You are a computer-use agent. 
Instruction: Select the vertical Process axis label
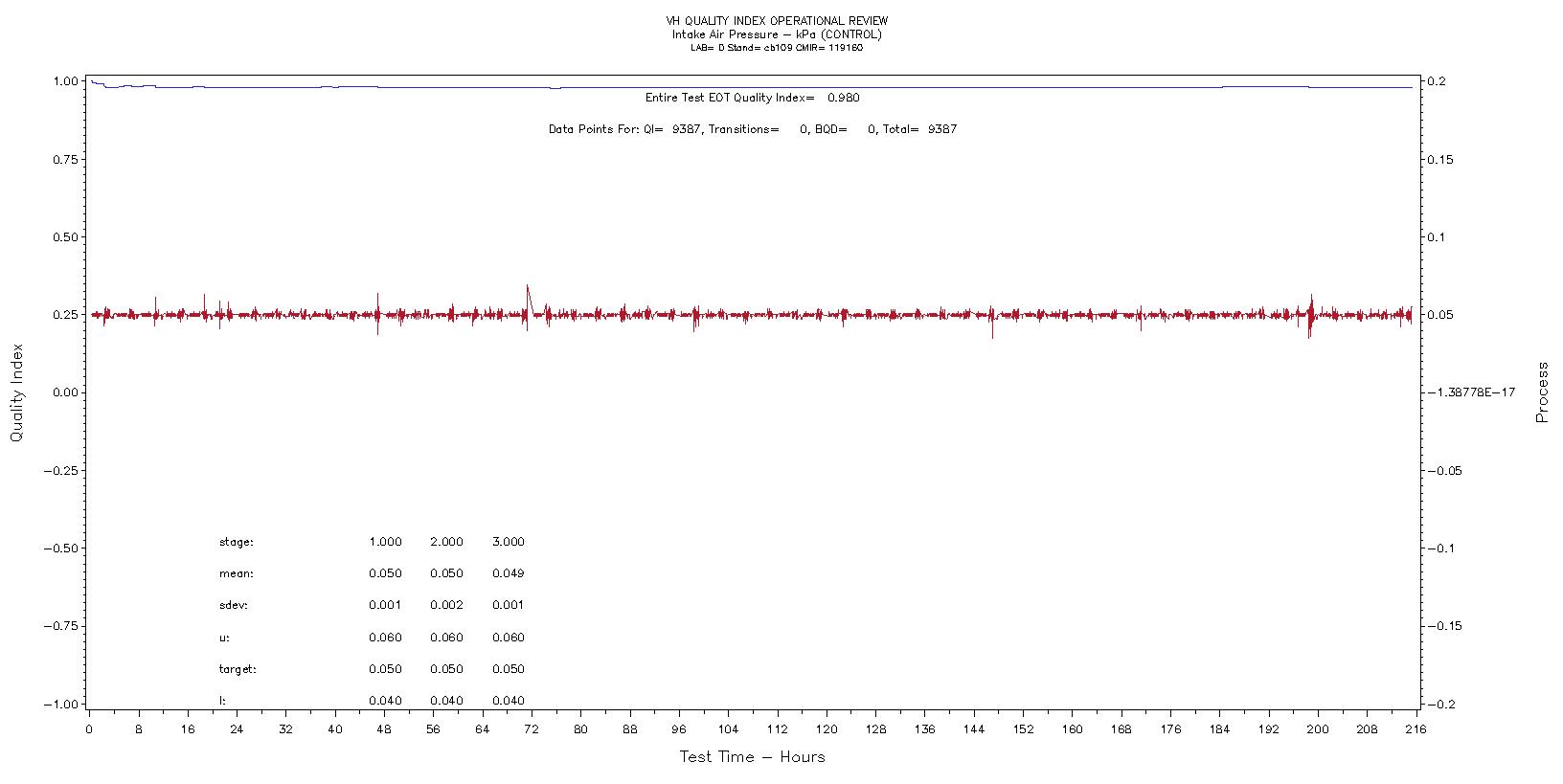1542,392
